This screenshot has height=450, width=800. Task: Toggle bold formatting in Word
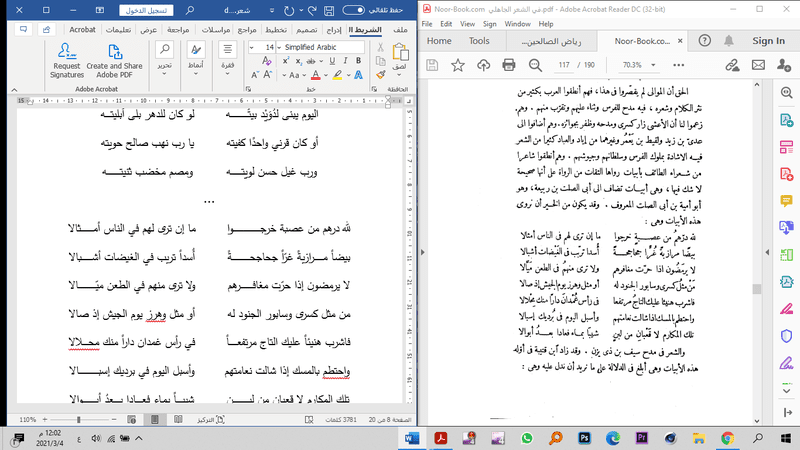pyautogui.click(x=359, y=61)
